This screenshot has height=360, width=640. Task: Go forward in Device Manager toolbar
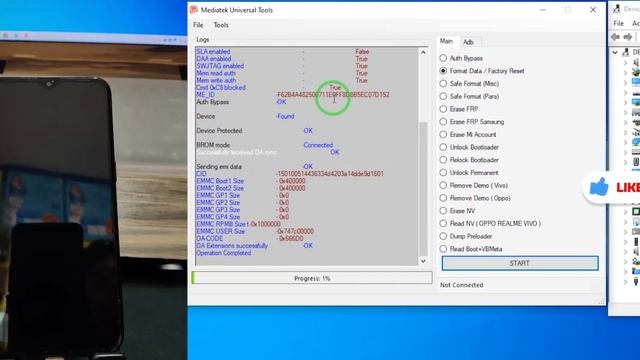pyautogui.click(x=628, y=37)
